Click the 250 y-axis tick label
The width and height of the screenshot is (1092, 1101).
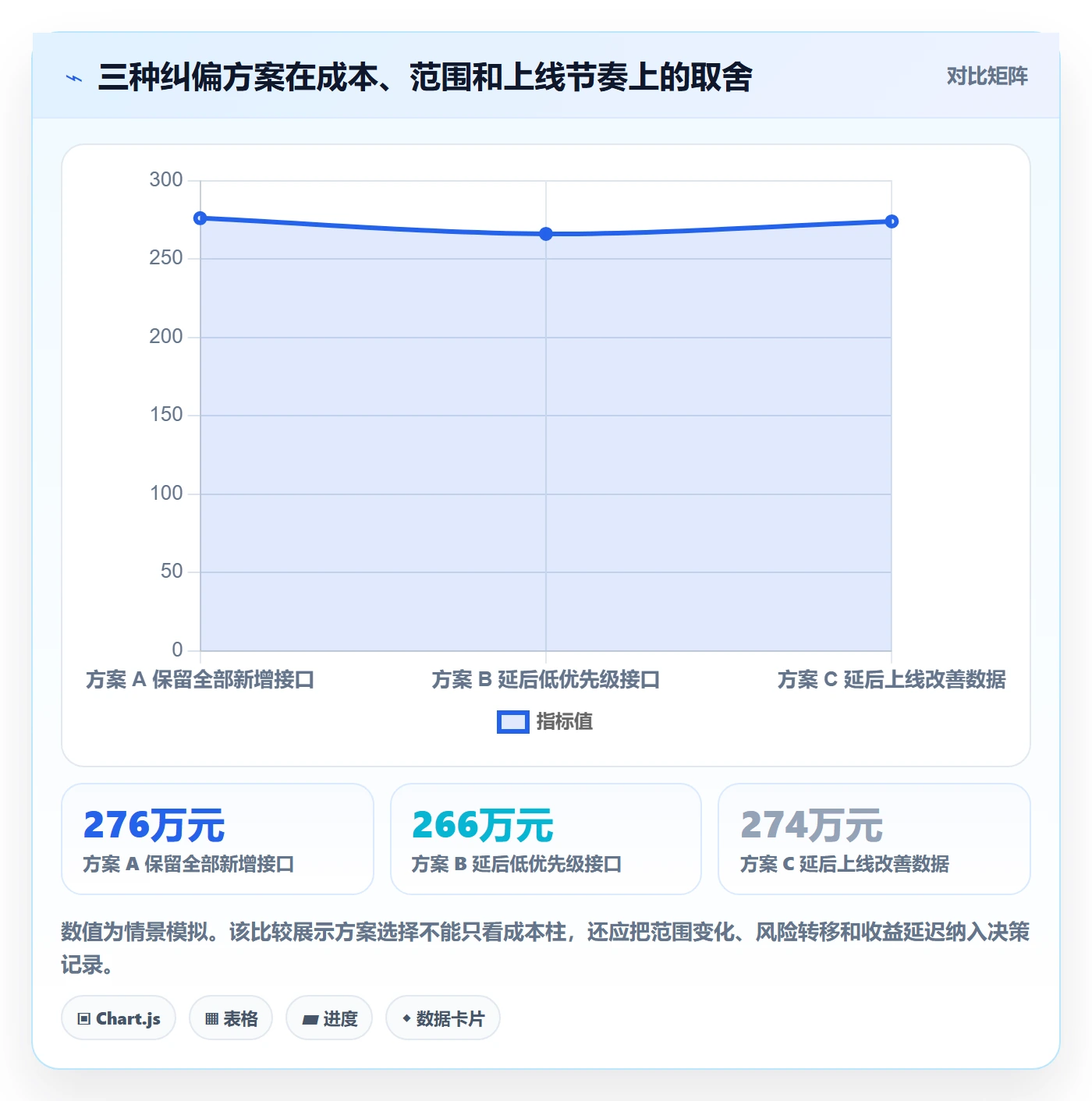(x=166, y=258)
